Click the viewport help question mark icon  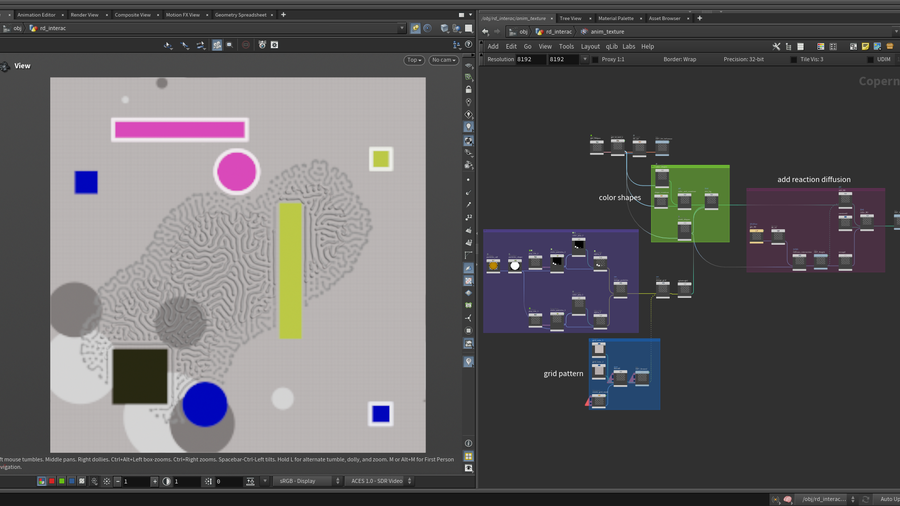click(x=468, y=45)
